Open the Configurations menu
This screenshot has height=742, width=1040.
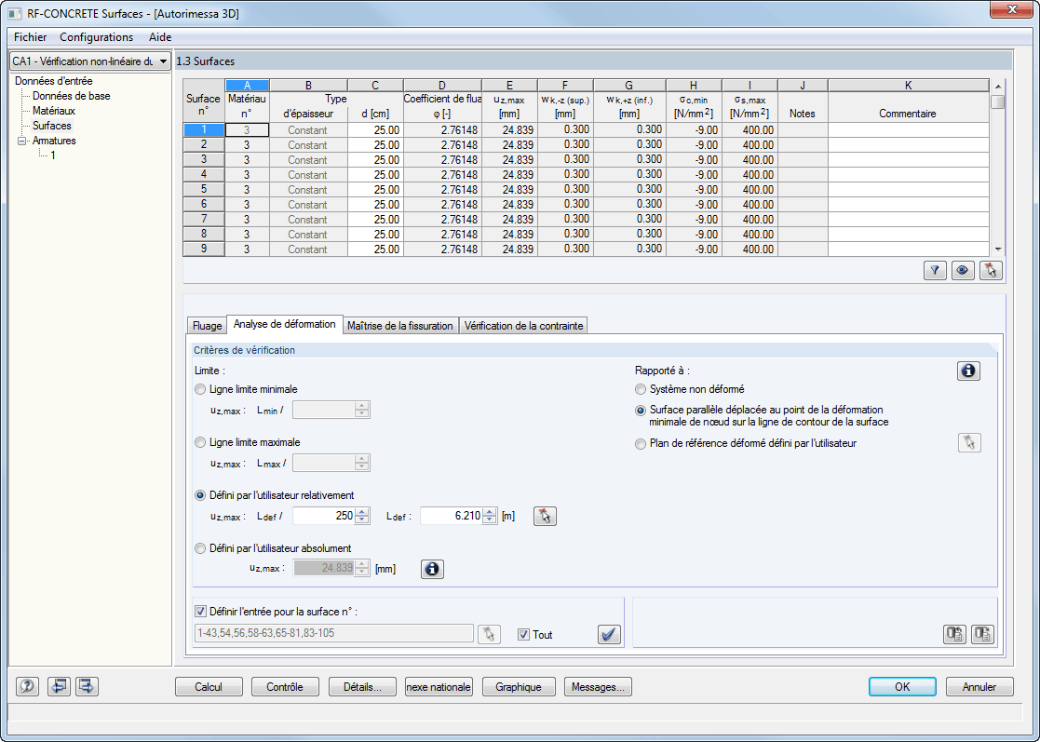point(96,37)
